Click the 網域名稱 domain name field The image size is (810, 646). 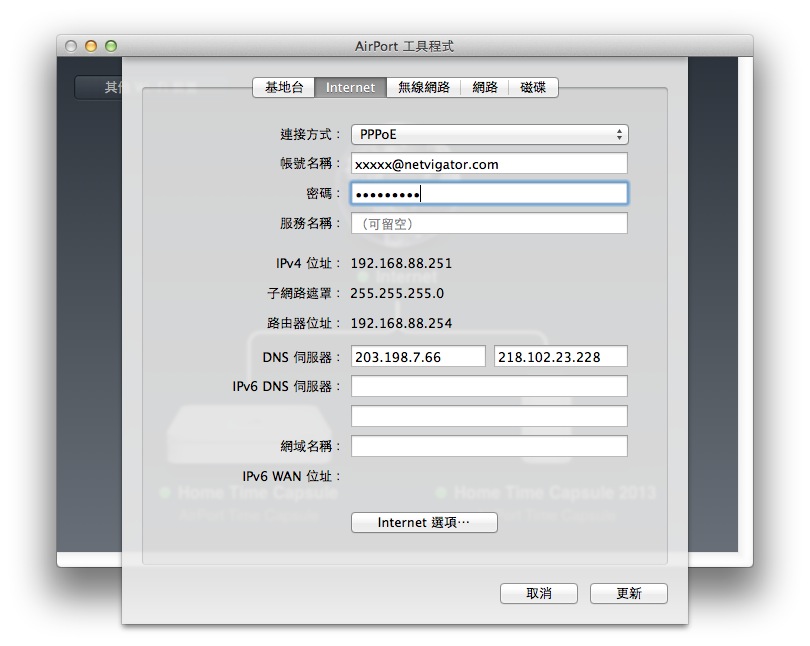point(489,446)
